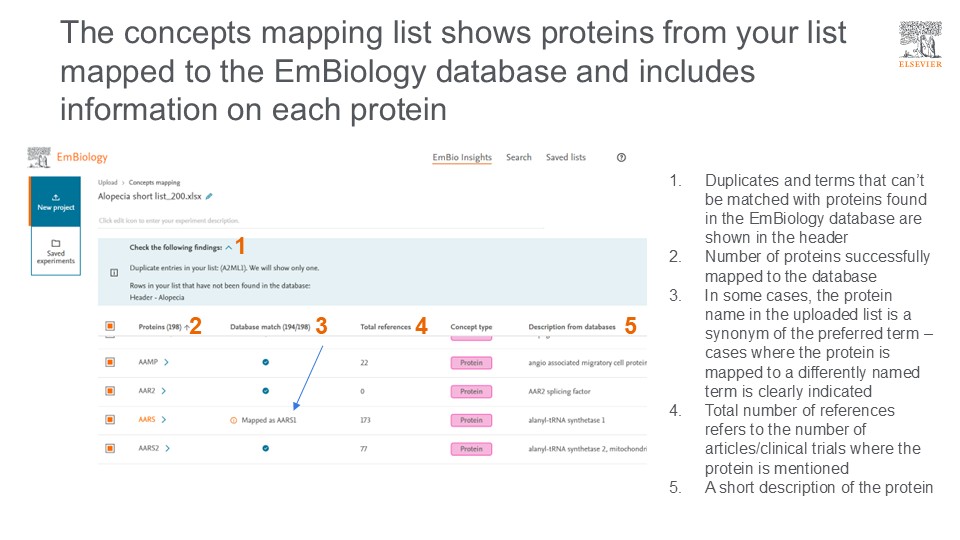Click the pink Protein tag for AAR2
This screenshot has width=960, height=540.
point(471,391)
